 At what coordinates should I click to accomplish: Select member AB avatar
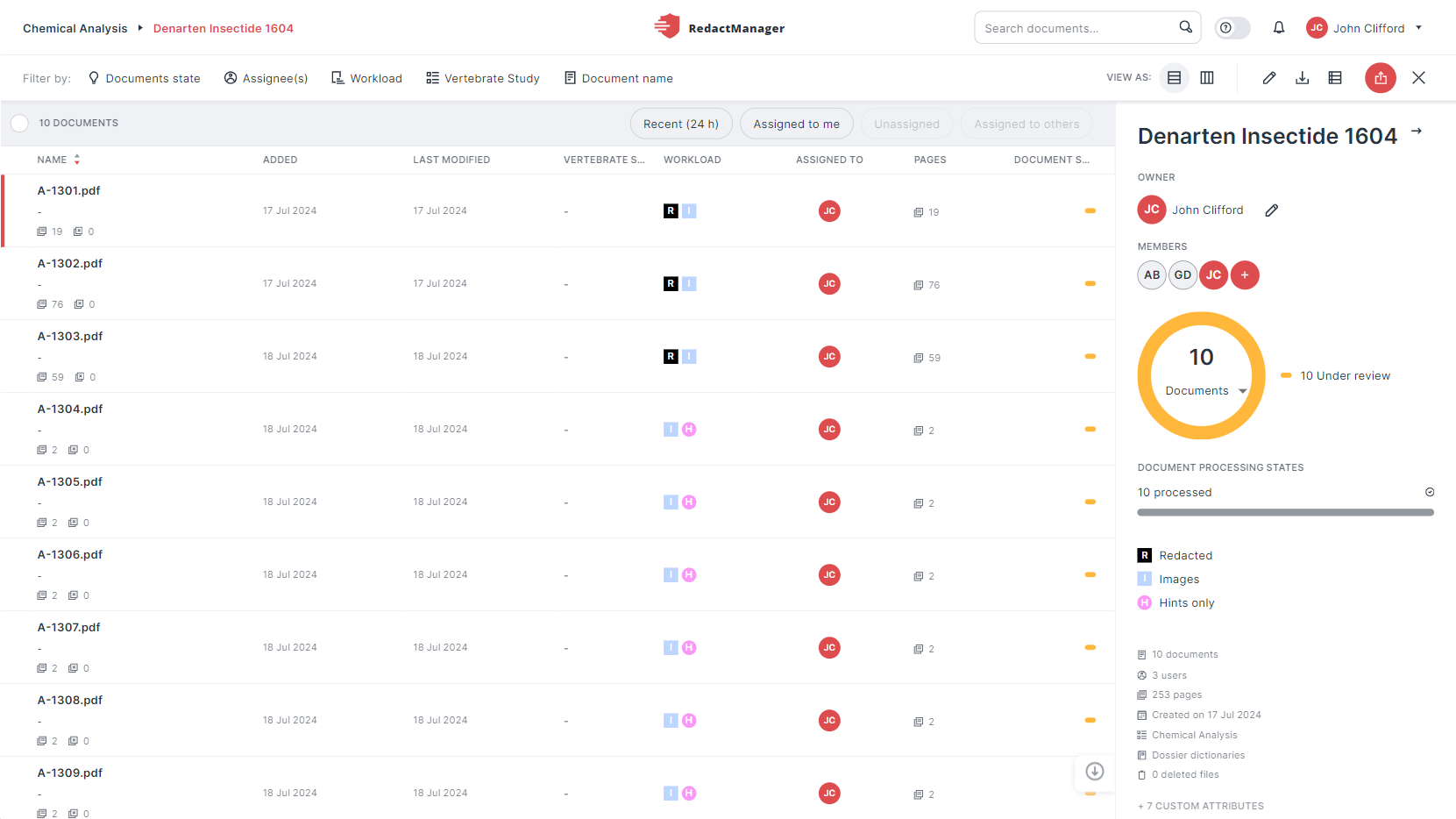point(1152,275)
